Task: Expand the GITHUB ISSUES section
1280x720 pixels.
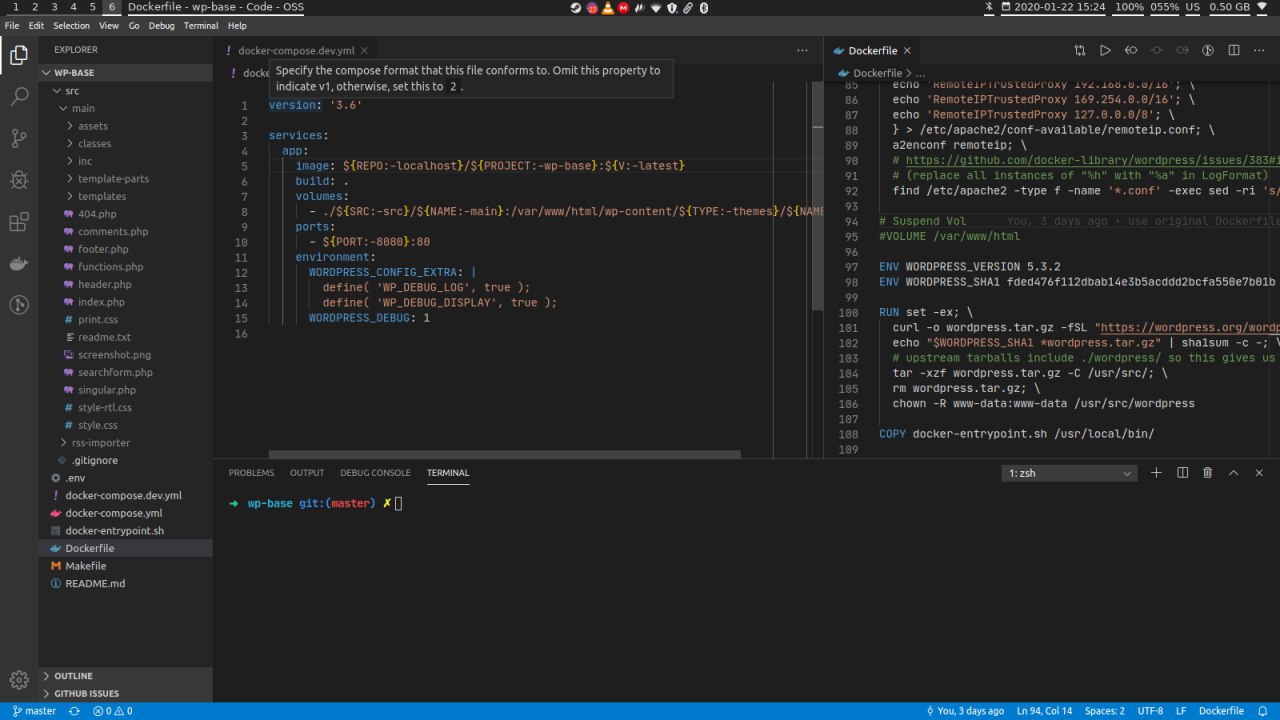Action: [x=125, y=693]
